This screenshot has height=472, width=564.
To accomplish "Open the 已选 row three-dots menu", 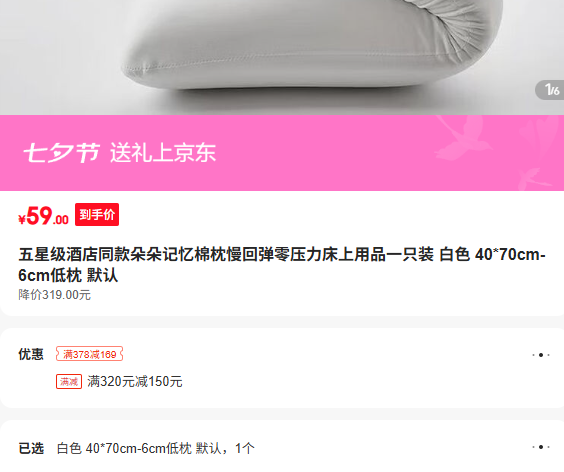I will pyautogui.click(x=541, y=447).
